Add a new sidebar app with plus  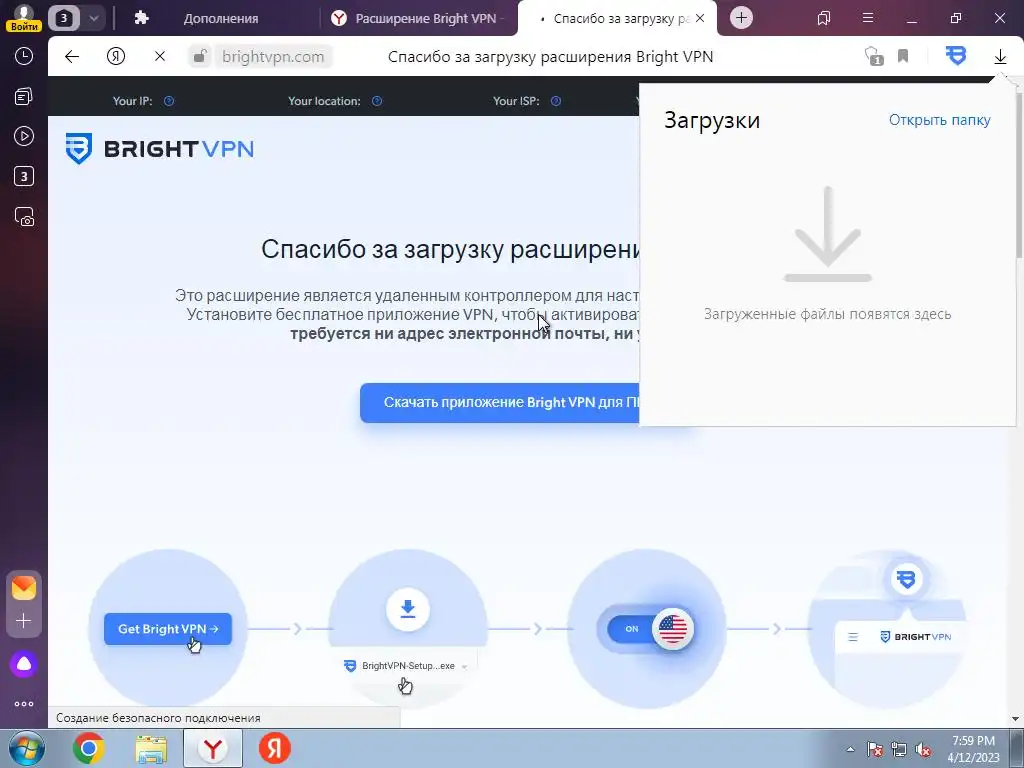click(24, 620)
